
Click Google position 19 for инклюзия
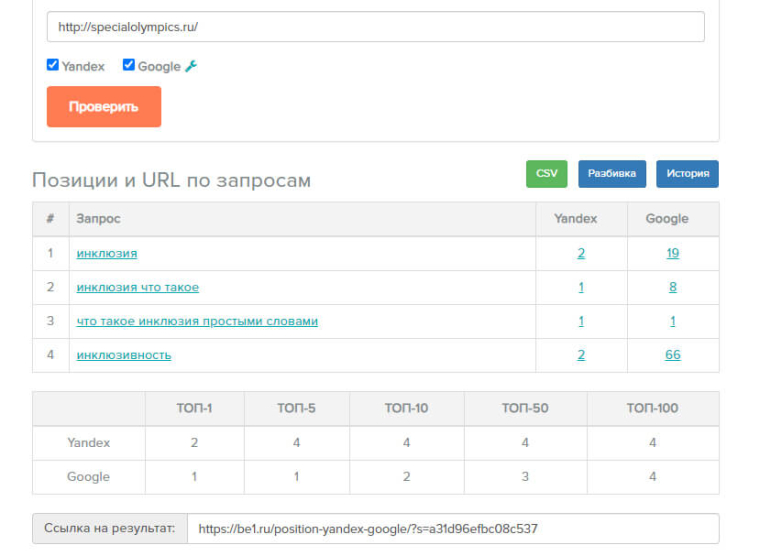pos(673,254)
